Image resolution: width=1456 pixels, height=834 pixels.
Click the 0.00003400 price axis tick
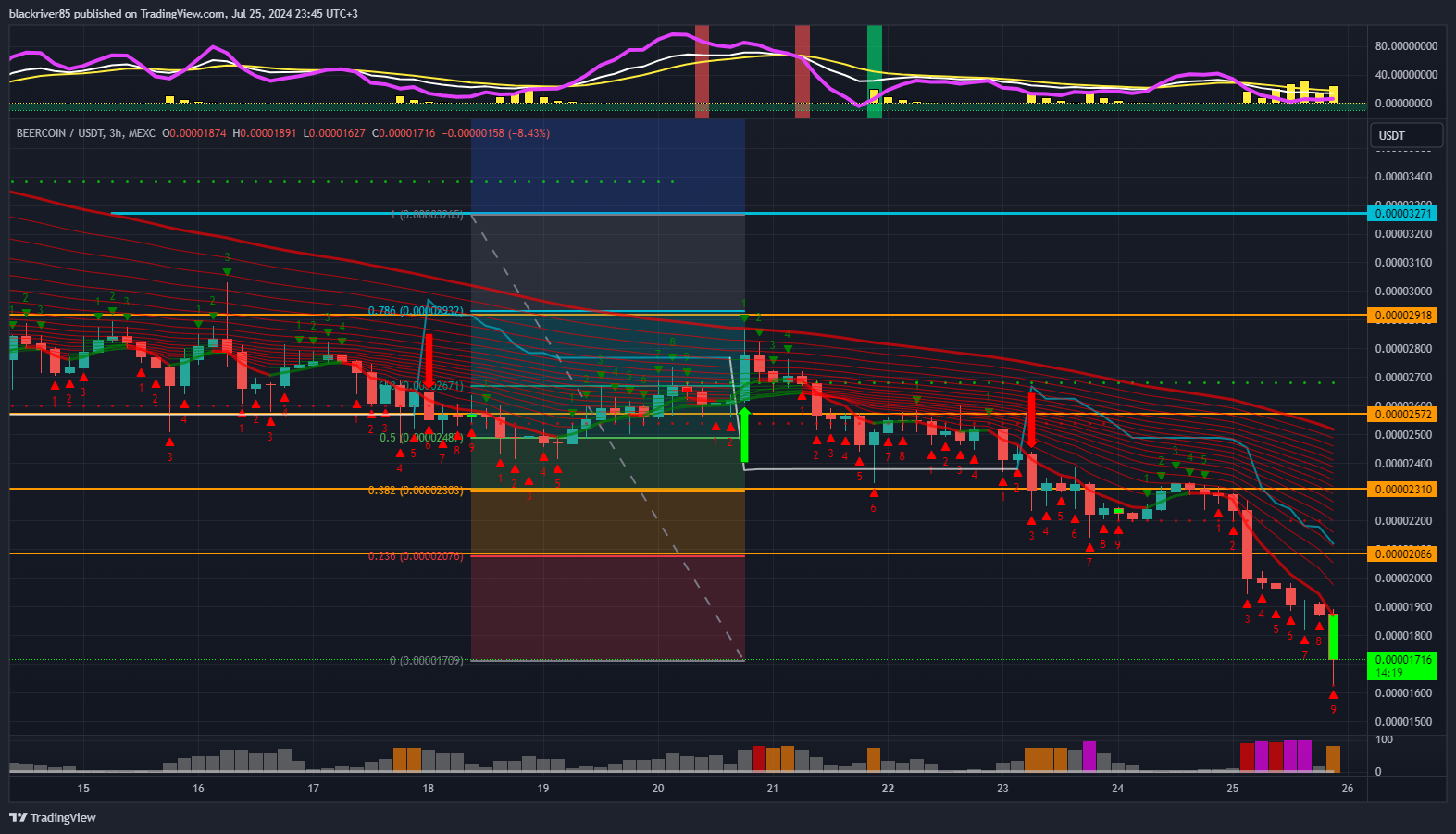pyautogui.click(x=1403, y=177)
